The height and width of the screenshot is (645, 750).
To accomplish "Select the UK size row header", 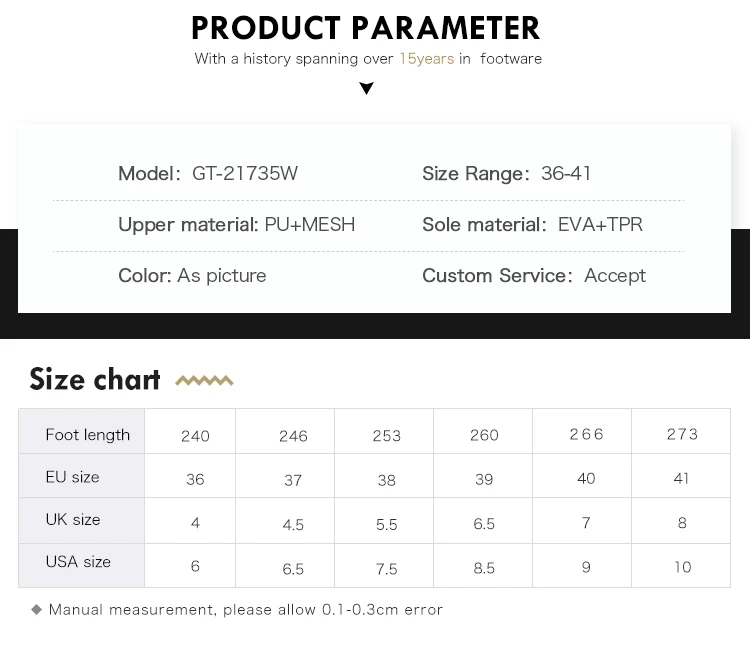I will pos(73,520).
